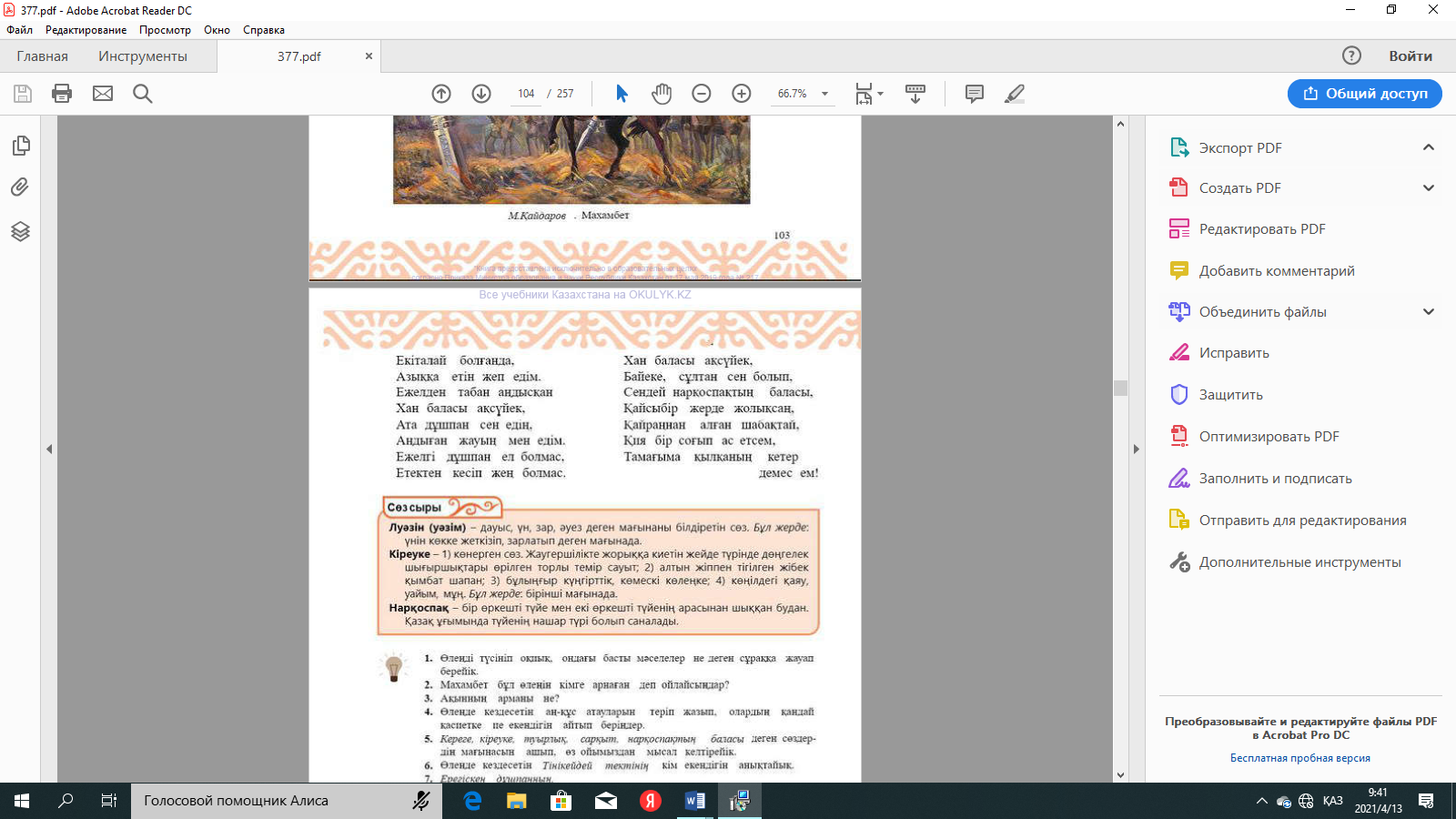Expand the left navigation pane arrow
This screenshot has width=1456, height=819.
point(49,449)
